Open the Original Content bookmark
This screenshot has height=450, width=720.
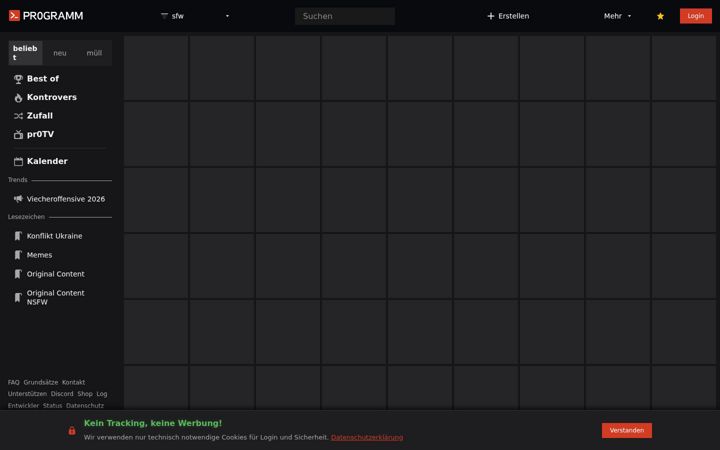pos(56,274)
